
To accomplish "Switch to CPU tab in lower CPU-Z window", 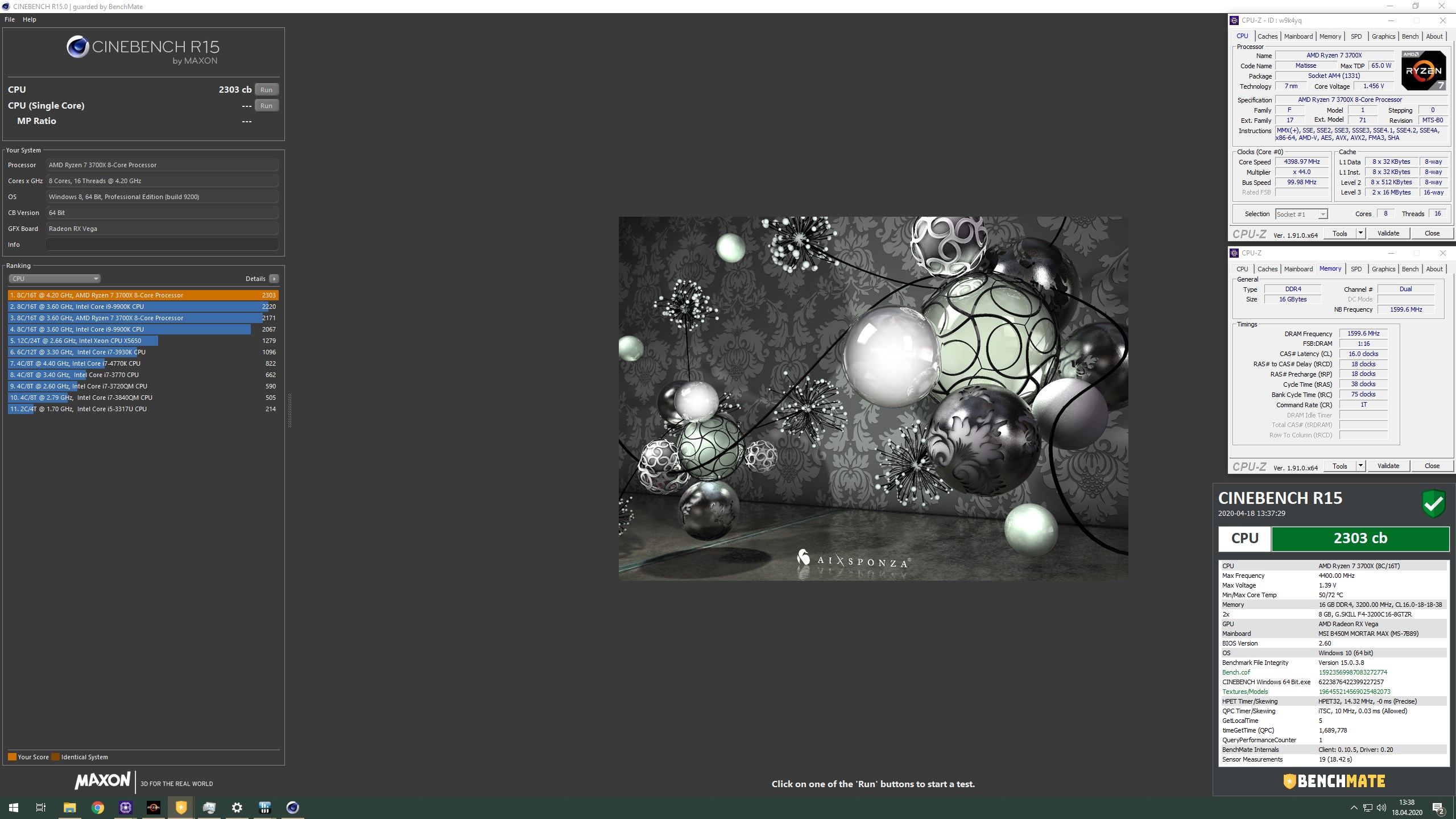I will [x=1242, y=269].
